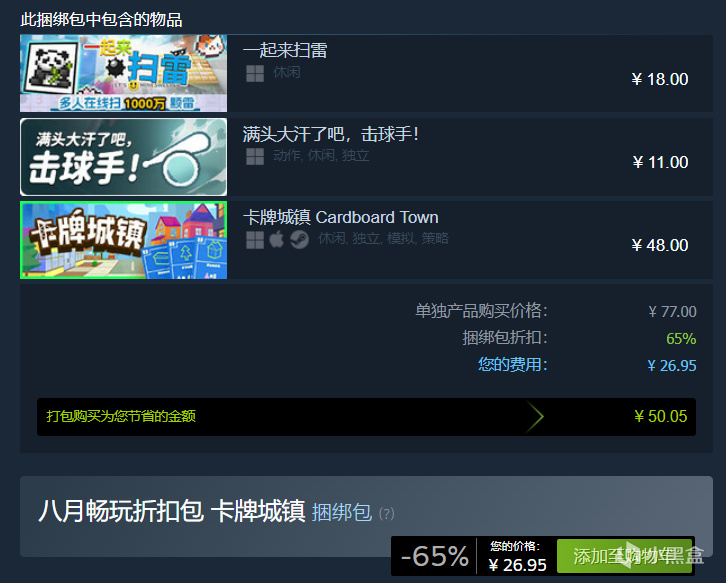Image resolution: width=726 pixels, height=583 pixels.
Task: Click Windows icon under 卡牌城镇 Cardboard Town
Action: click(255, 240)
